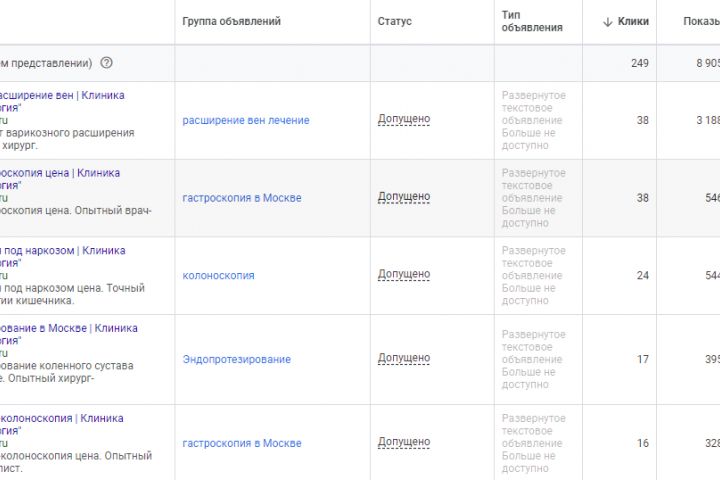720x480 pixels.
Task: Sort by the Группа объявлений column header
Action: pos(231,21)
